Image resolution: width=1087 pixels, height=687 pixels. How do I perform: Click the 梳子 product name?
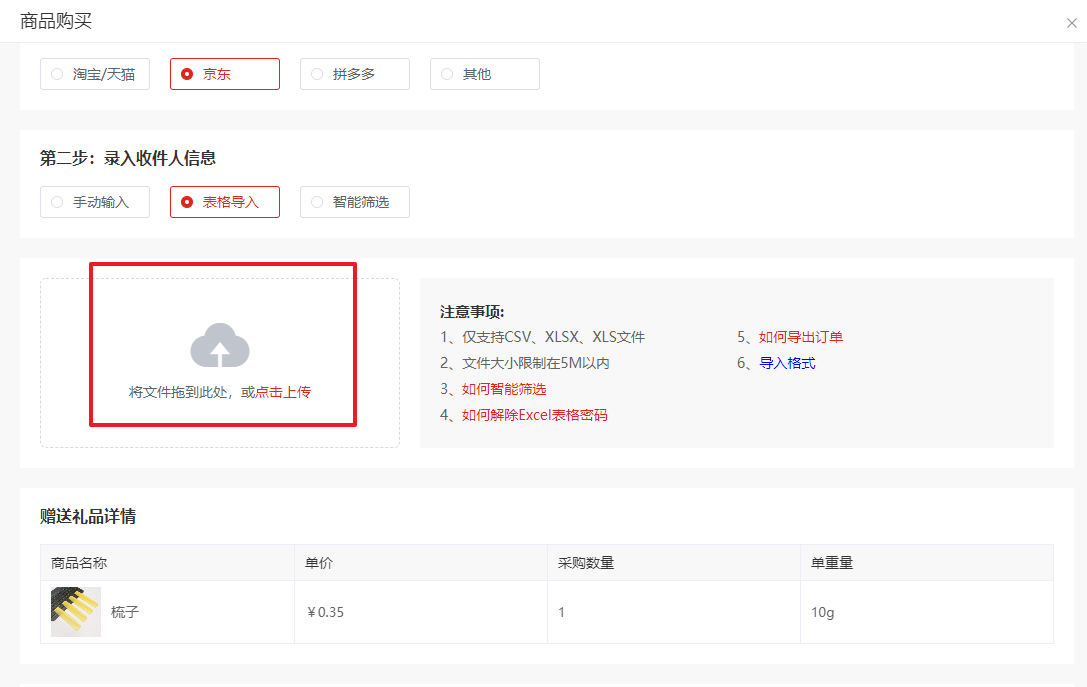coord(125,612)
